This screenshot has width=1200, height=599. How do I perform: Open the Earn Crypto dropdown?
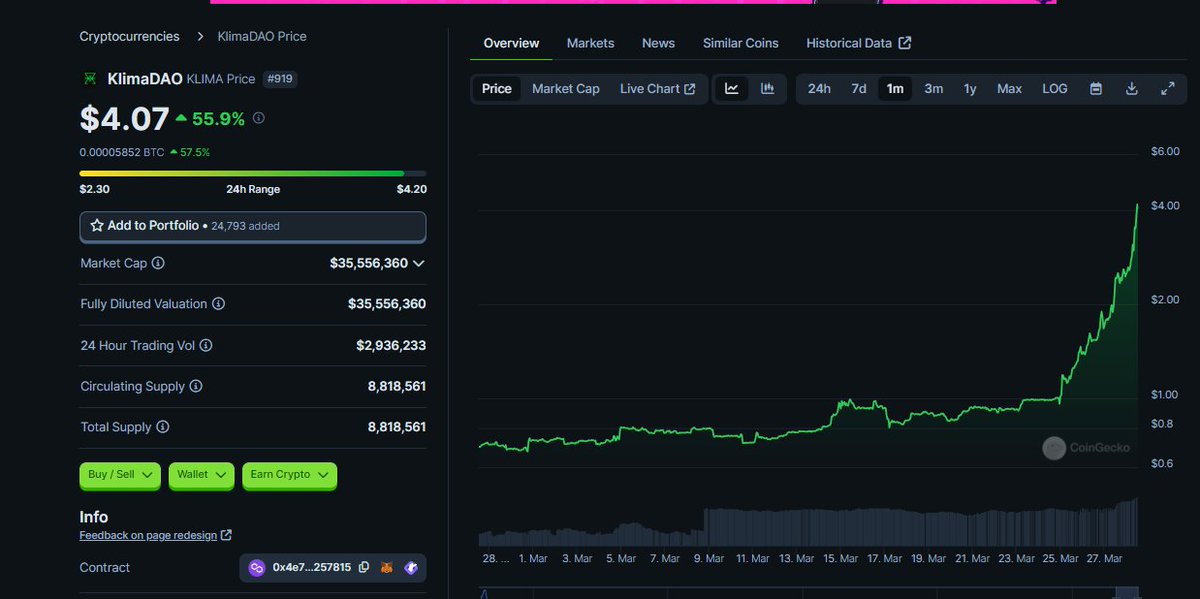coord(289,474)
